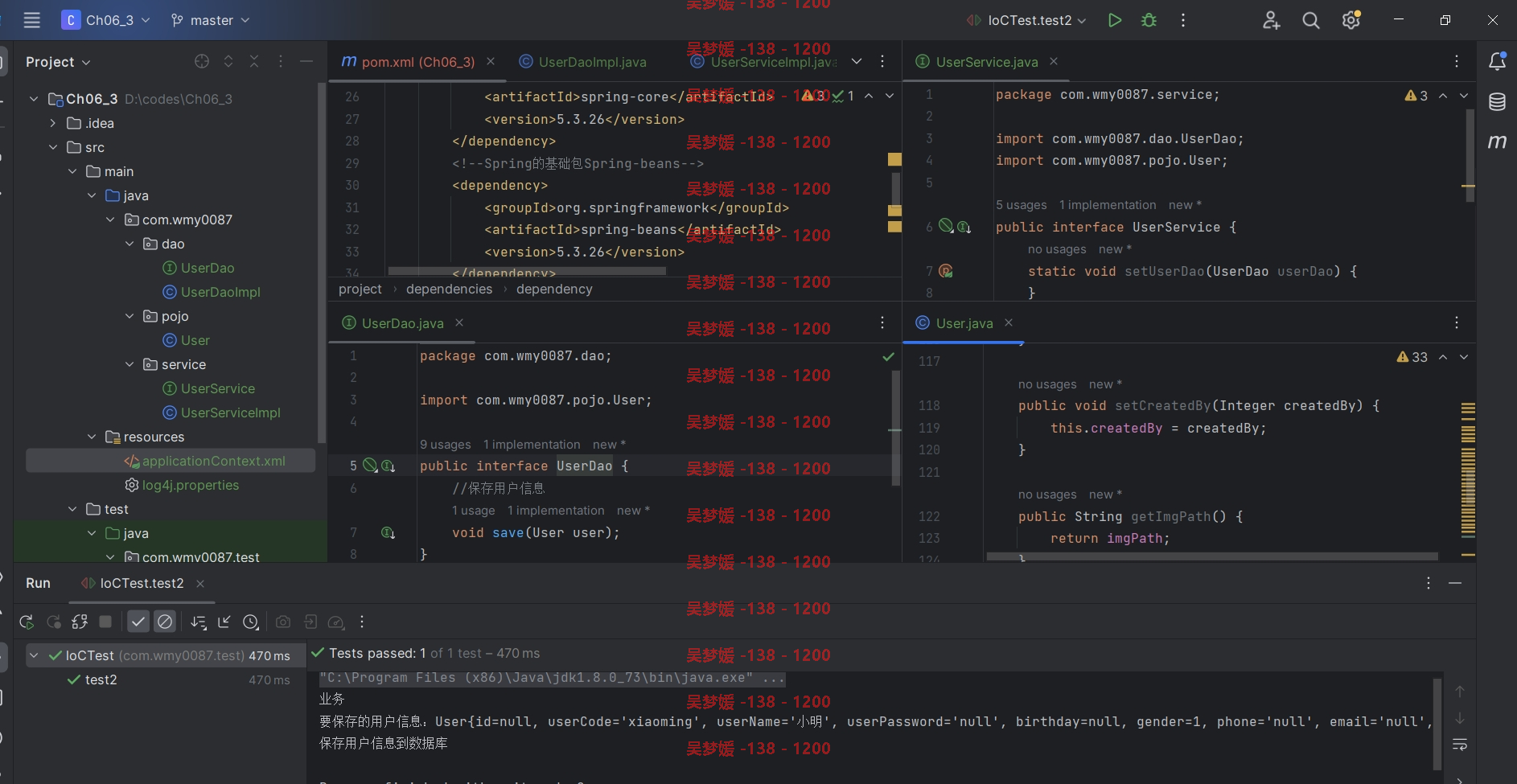Go to next highlighted problem in pom.xml
The image size is (1517, 784).
click(890, 96)
